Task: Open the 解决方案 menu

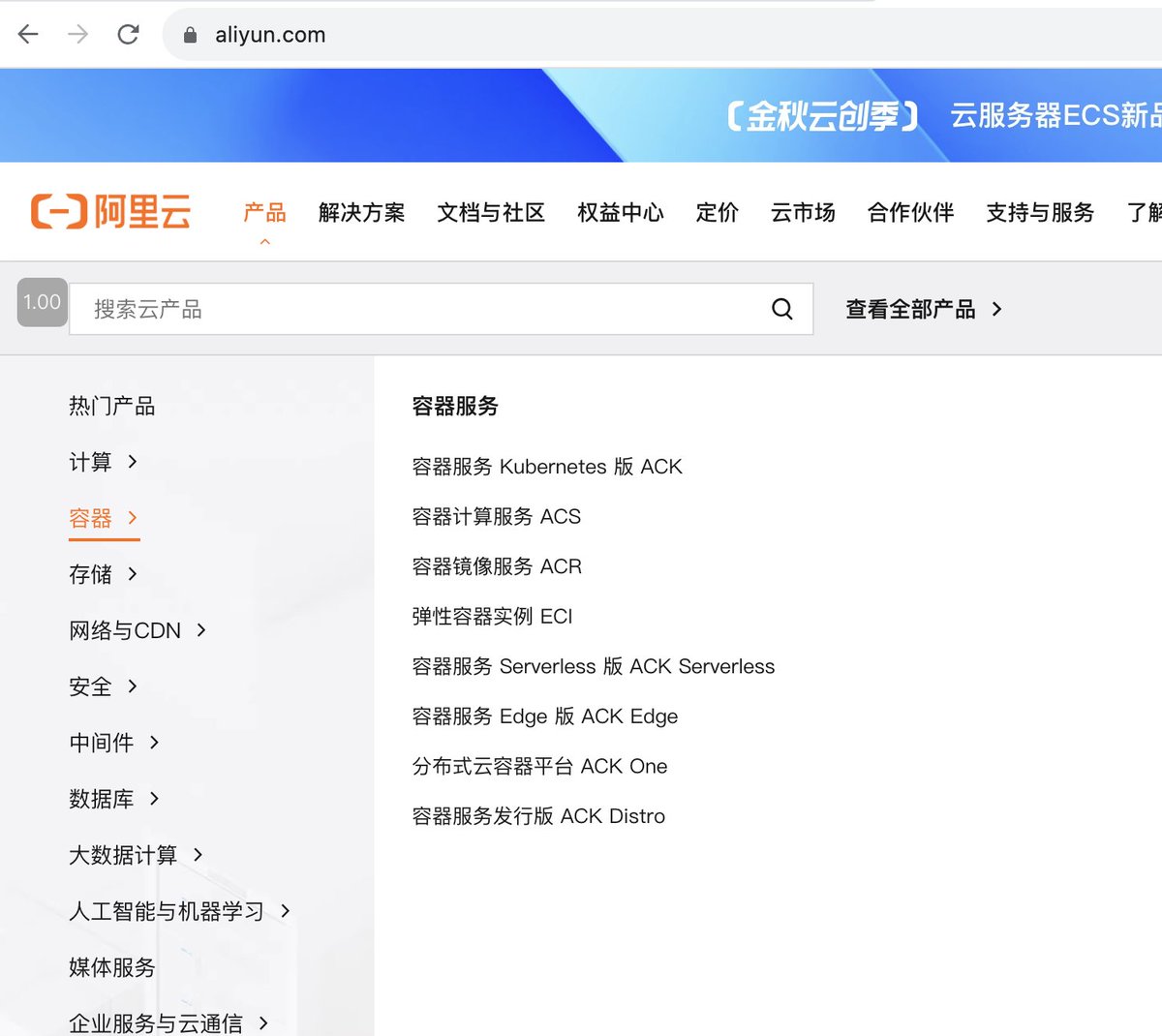Action: (x=361, y=213)
